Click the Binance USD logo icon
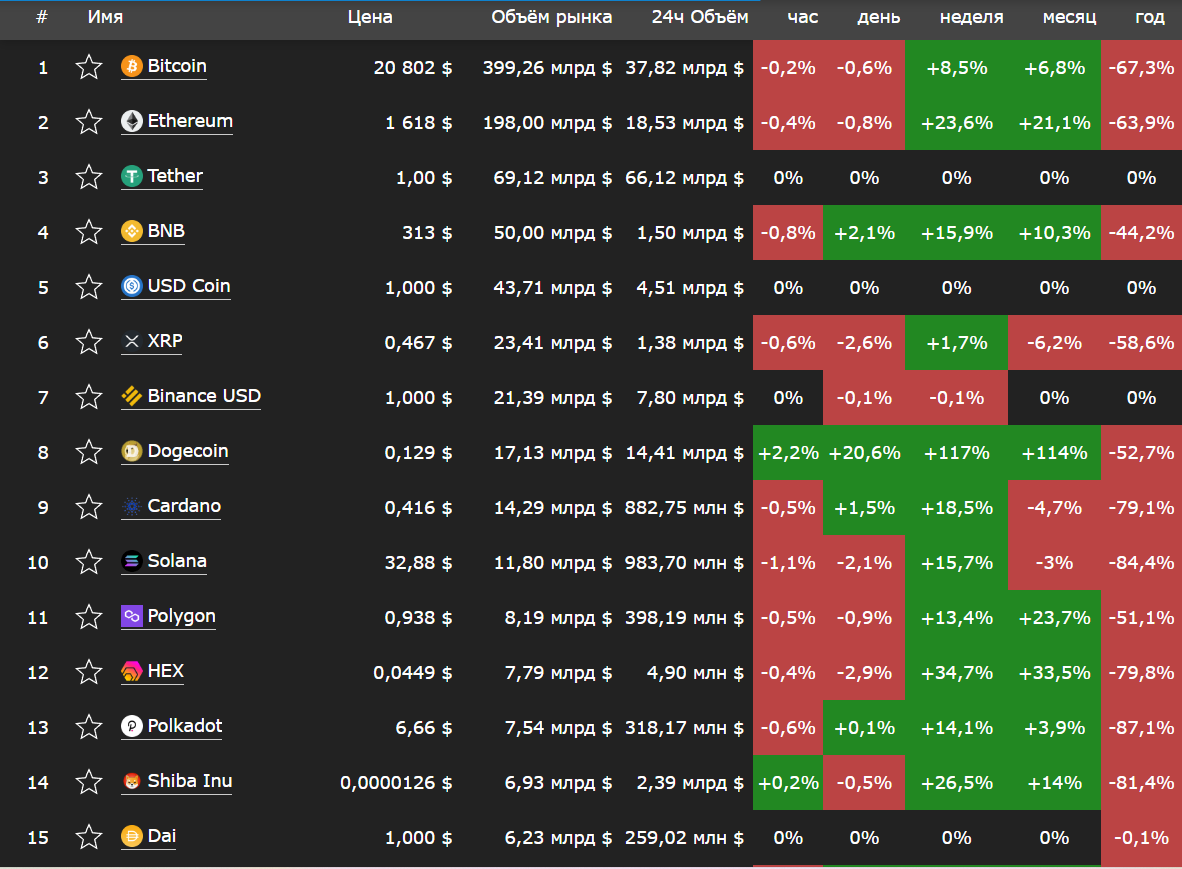This screenshot has height=869, width=1182. (132, 396)
